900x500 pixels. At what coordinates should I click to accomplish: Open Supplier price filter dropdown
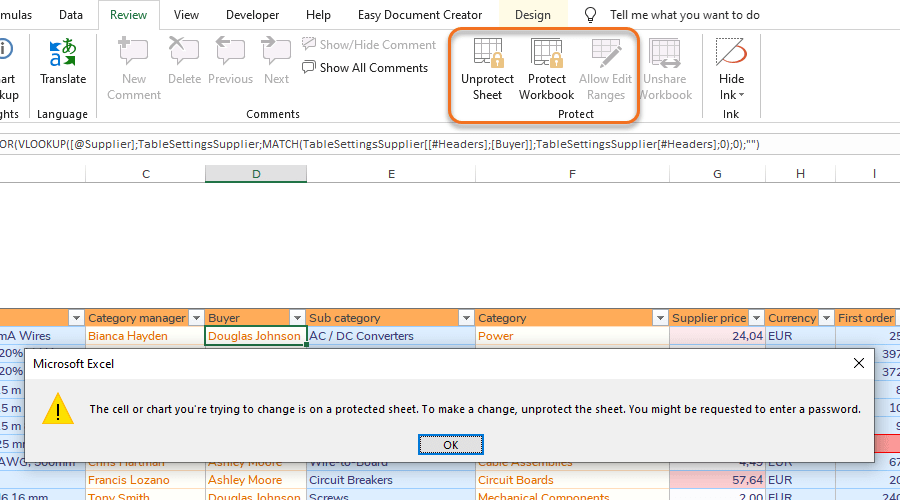pos(757,318)
